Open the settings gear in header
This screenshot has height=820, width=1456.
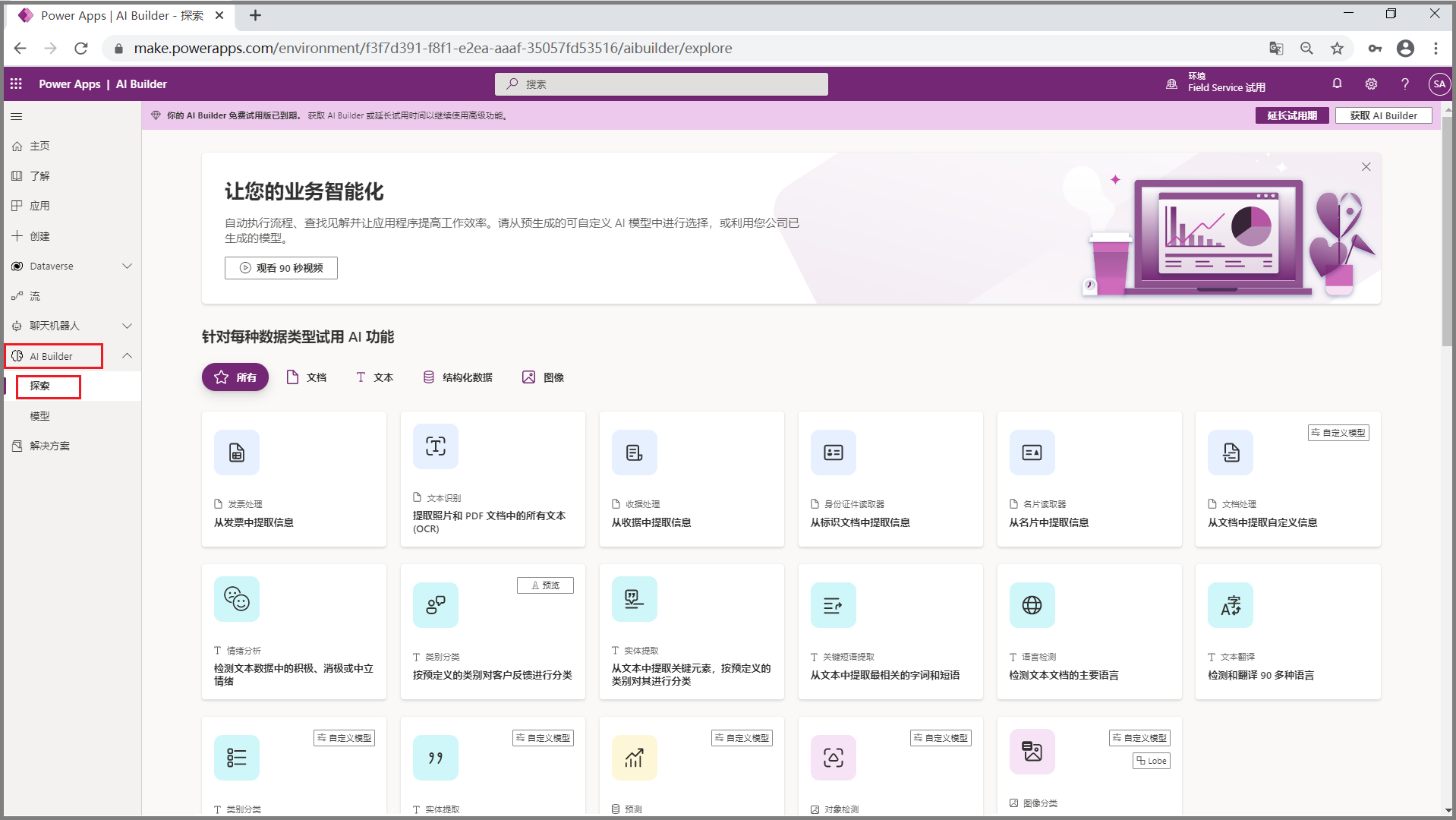tap(1371, 84)
